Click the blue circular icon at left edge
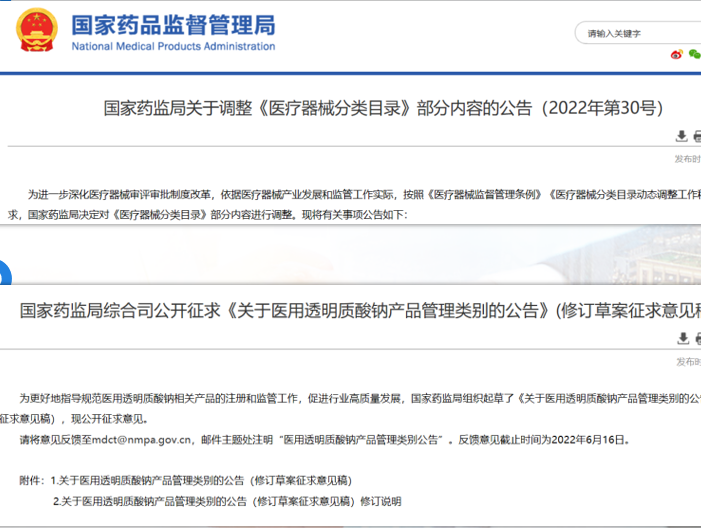Viewport: 701px width, 528px height. point(3,274)
